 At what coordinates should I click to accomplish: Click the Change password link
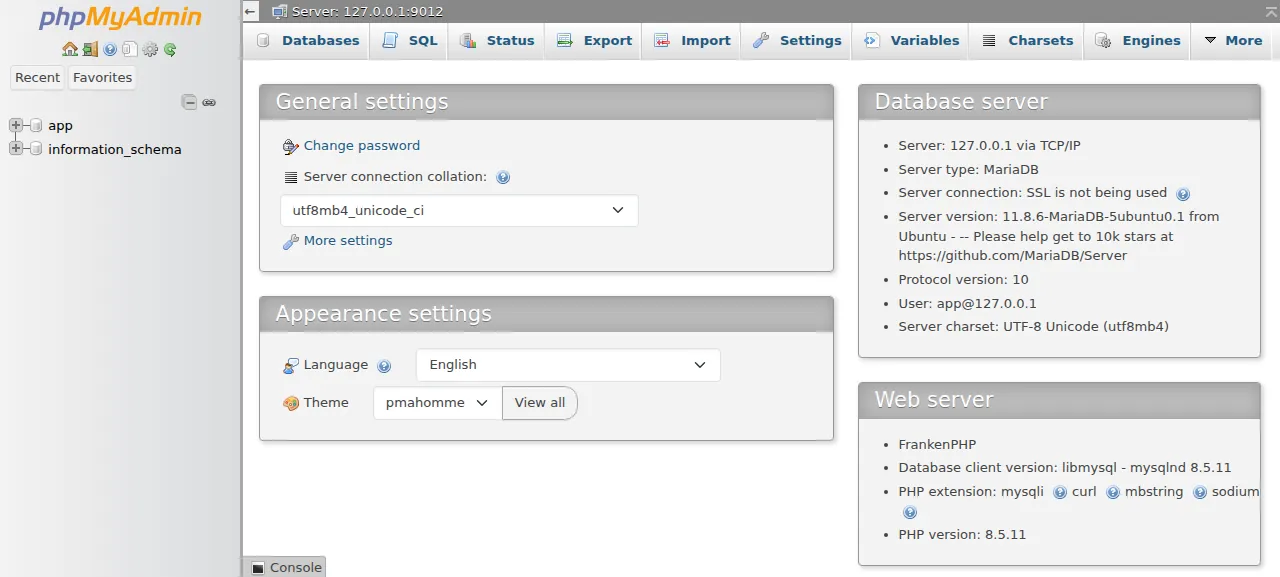click(362, 145)
